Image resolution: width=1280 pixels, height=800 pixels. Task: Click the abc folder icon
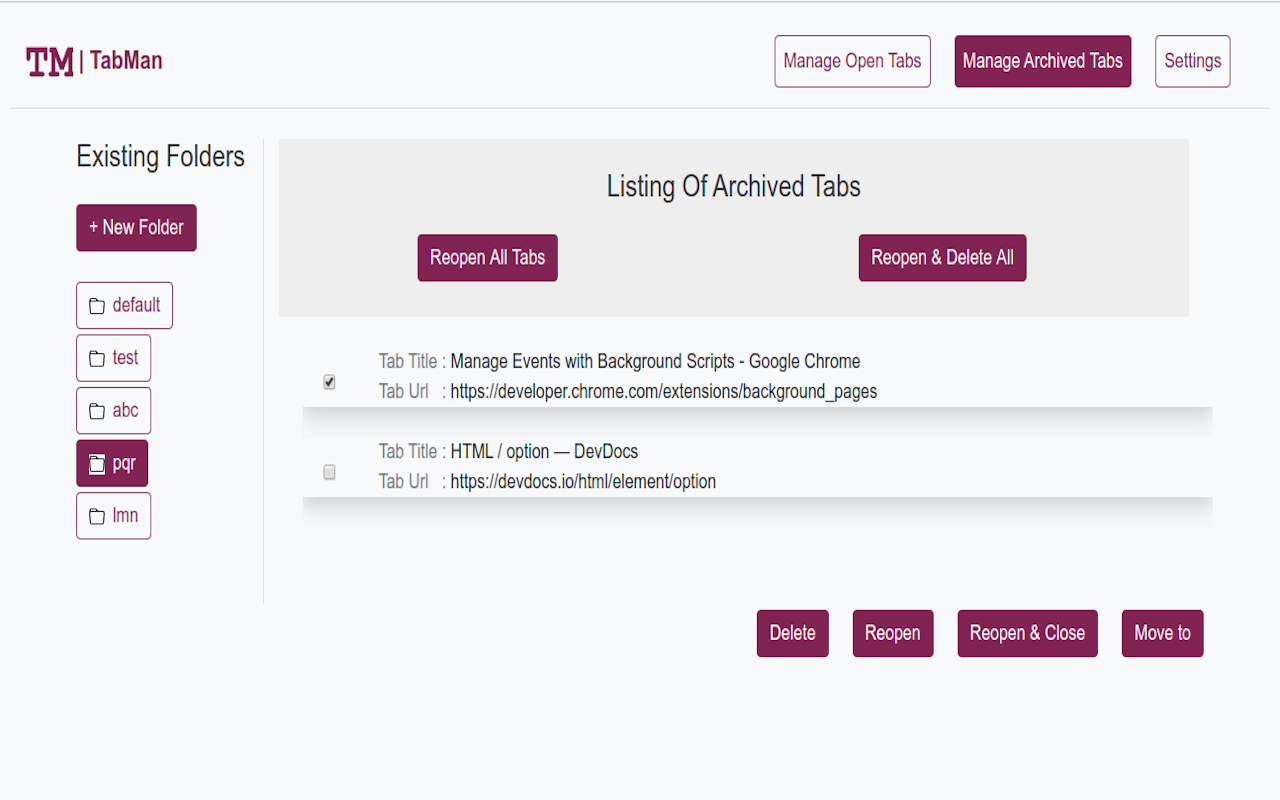click(97, 411)
